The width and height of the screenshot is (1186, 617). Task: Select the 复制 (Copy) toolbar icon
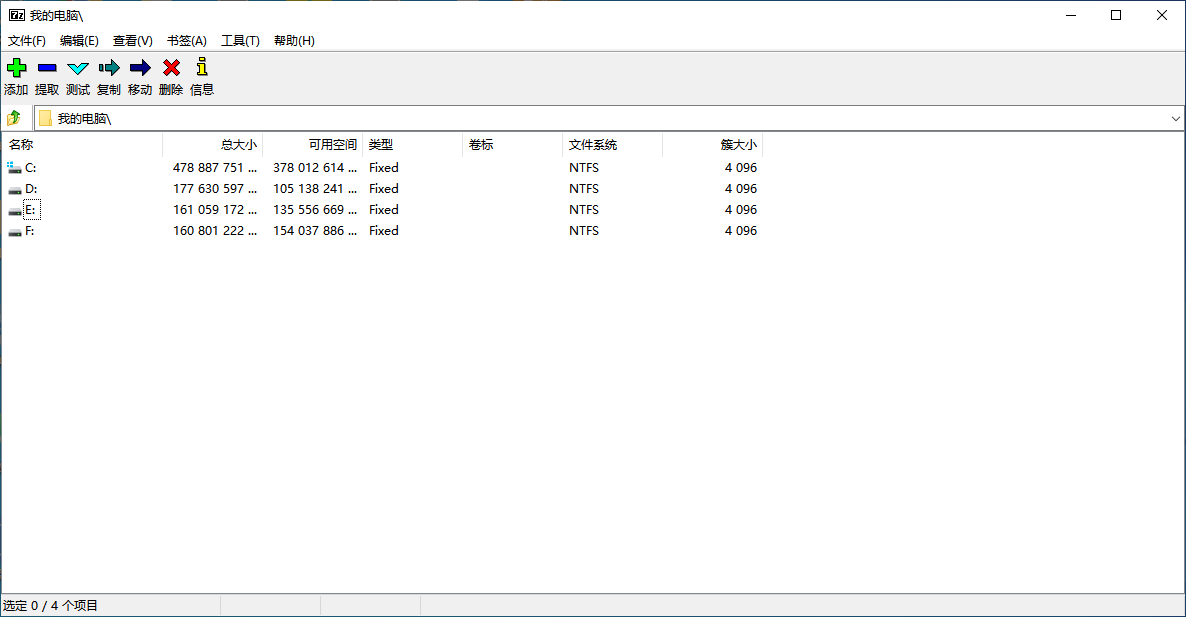[x=108, y=67]
